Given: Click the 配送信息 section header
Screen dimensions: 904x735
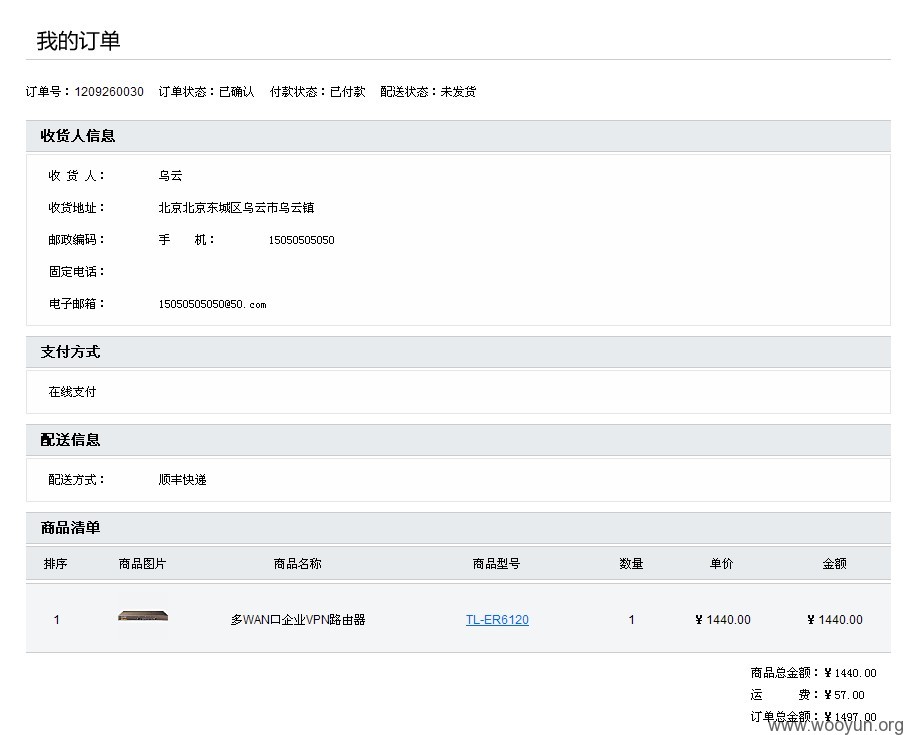Looking at the screenshot, I should click(458, 440).
